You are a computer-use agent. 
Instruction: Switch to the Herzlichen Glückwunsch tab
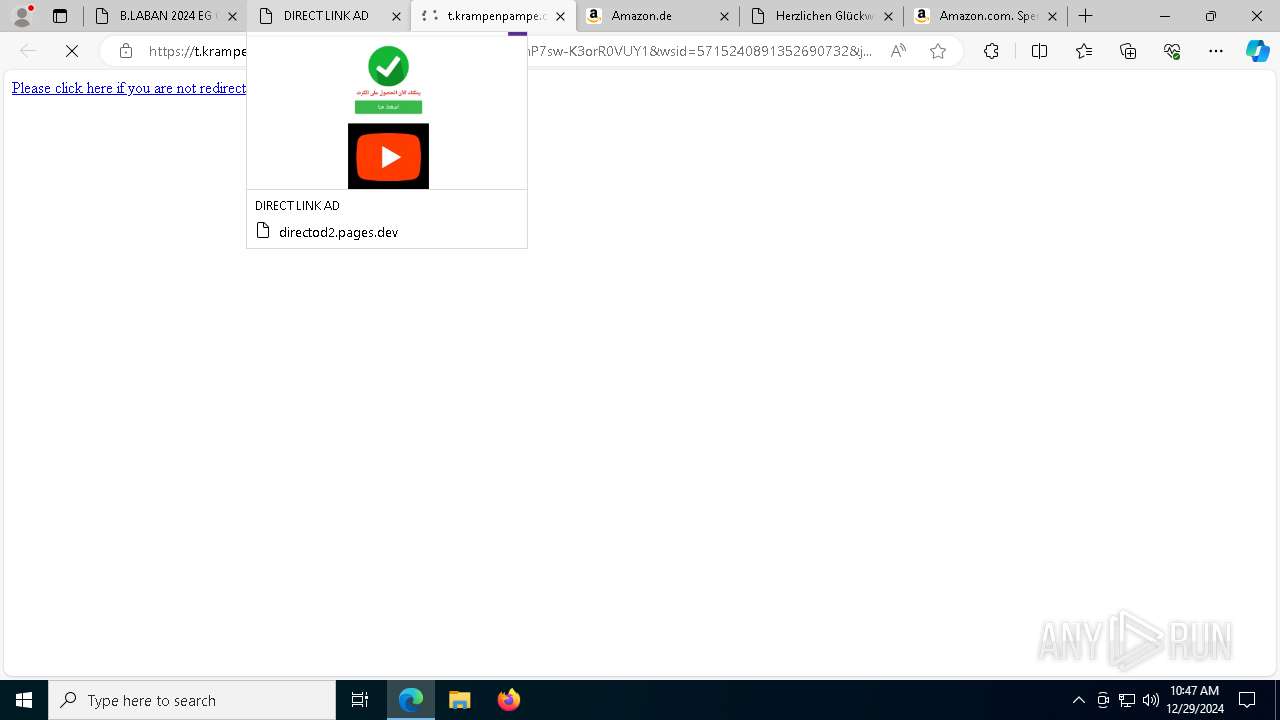point(821,16)
